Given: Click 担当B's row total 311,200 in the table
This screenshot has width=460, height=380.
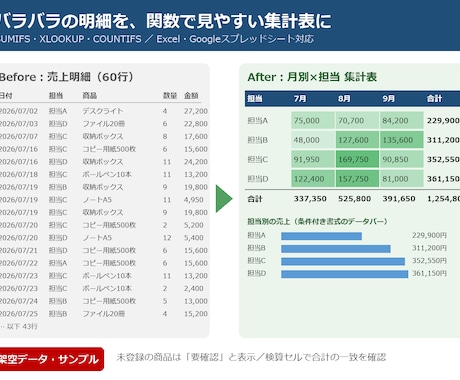Looking at the screenshot, I should point(443,140).
